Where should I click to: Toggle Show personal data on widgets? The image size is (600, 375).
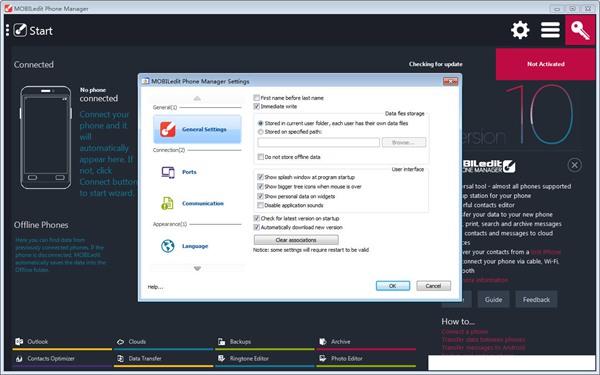click(x=261, y=196)
